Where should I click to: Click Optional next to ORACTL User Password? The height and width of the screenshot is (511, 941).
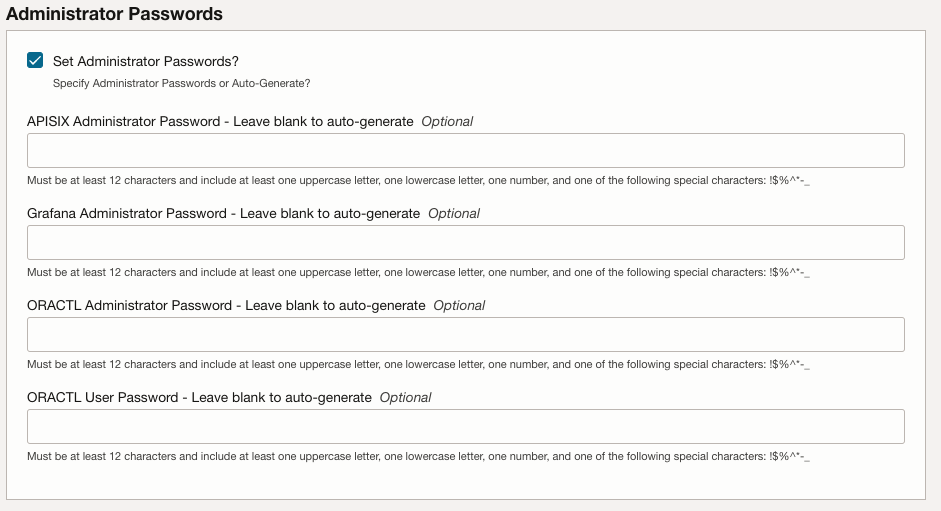pyautogui.click(x=405, y=398)
